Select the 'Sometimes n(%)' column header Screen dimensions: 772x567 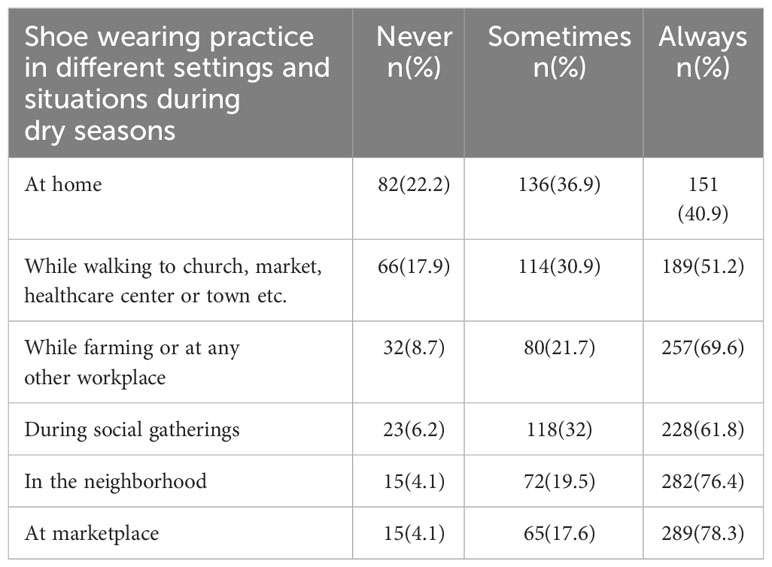(554, 83)
